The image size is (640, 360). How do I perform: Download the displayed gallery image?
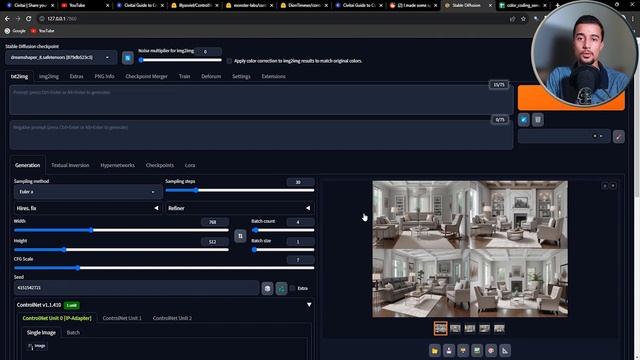click(605, 186)
